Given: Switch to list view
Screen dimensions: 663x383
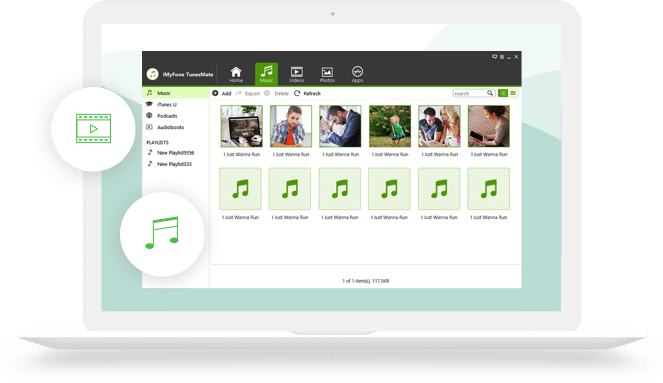Looking at the screenshot, I should click(513, 93).
